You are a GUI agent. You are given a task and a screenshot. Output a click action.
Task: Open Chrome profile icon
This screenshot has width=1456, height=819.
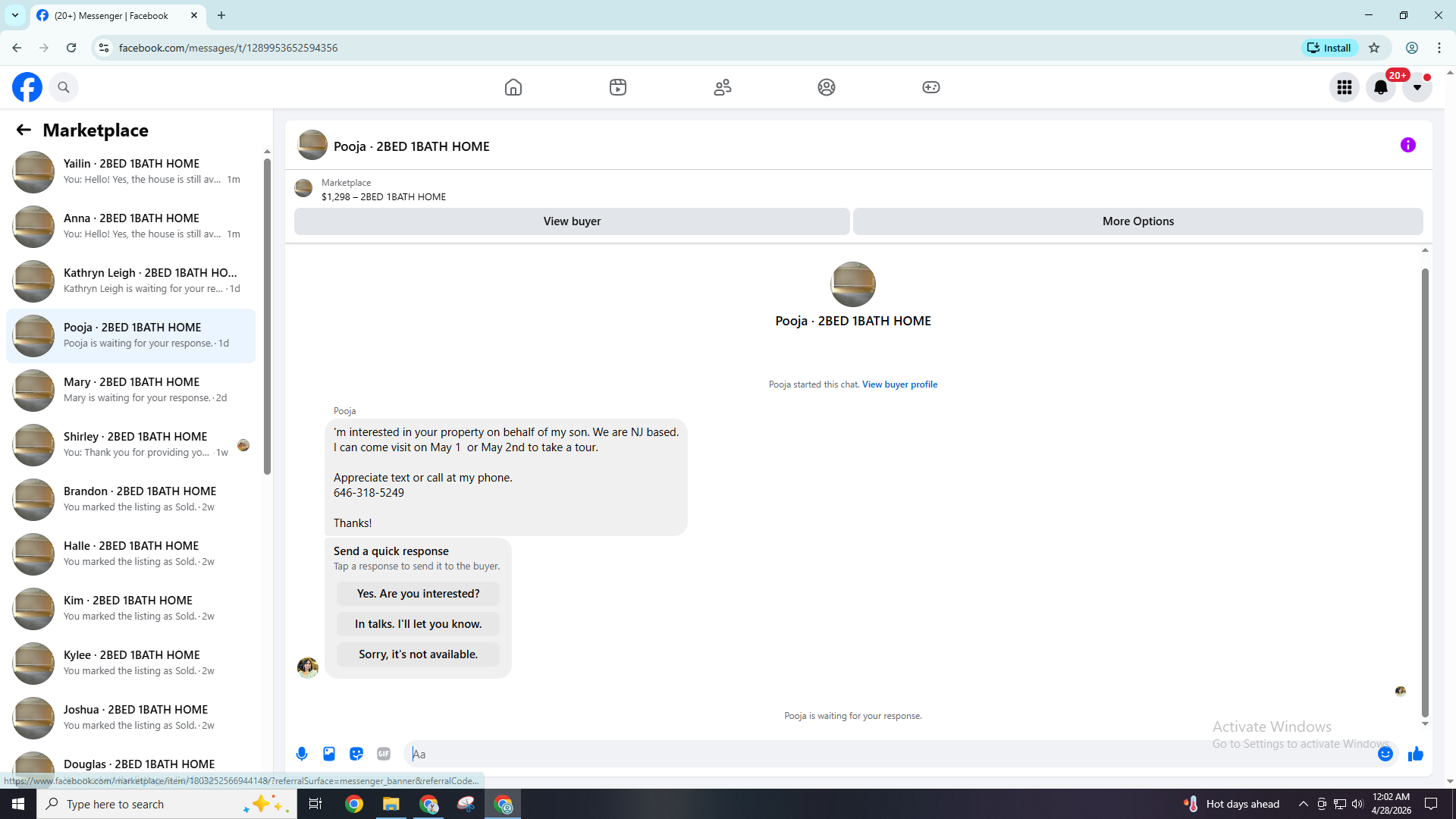(x=1412, y=48)
